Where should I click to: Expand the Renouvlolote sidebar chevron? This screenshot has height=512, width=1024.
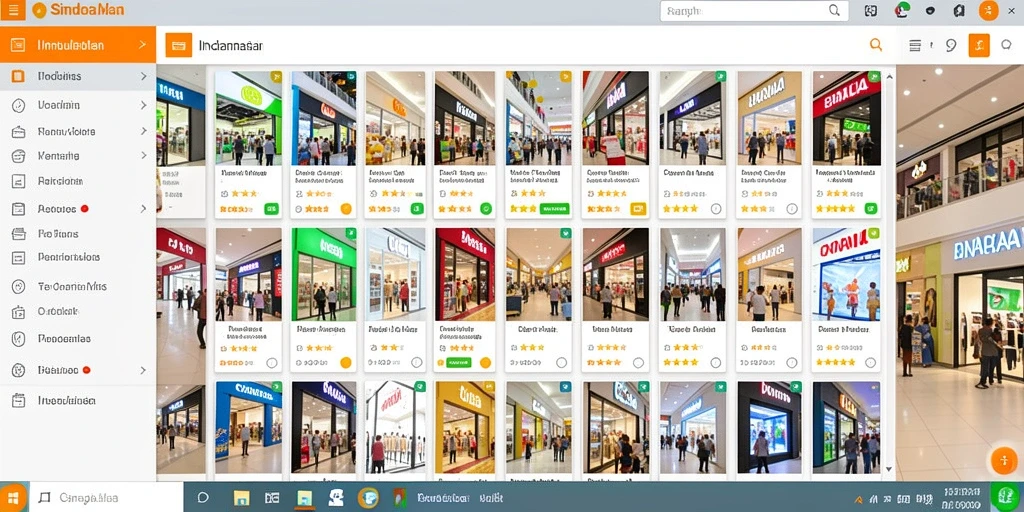coord(143,131)
